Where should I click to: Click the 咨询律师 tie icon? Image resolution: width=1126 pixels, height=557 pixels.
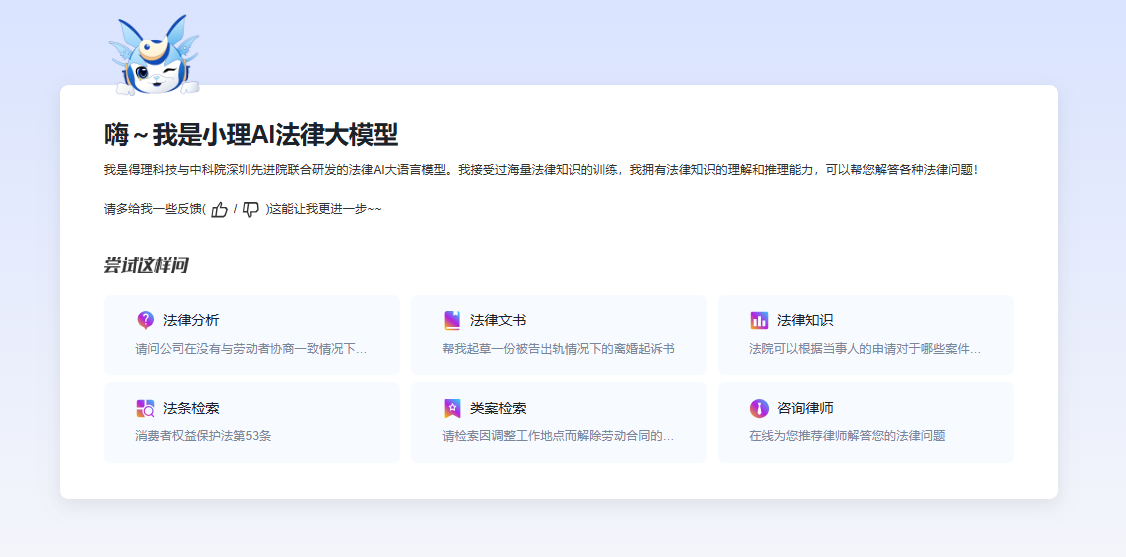click(x=759, y=408)
